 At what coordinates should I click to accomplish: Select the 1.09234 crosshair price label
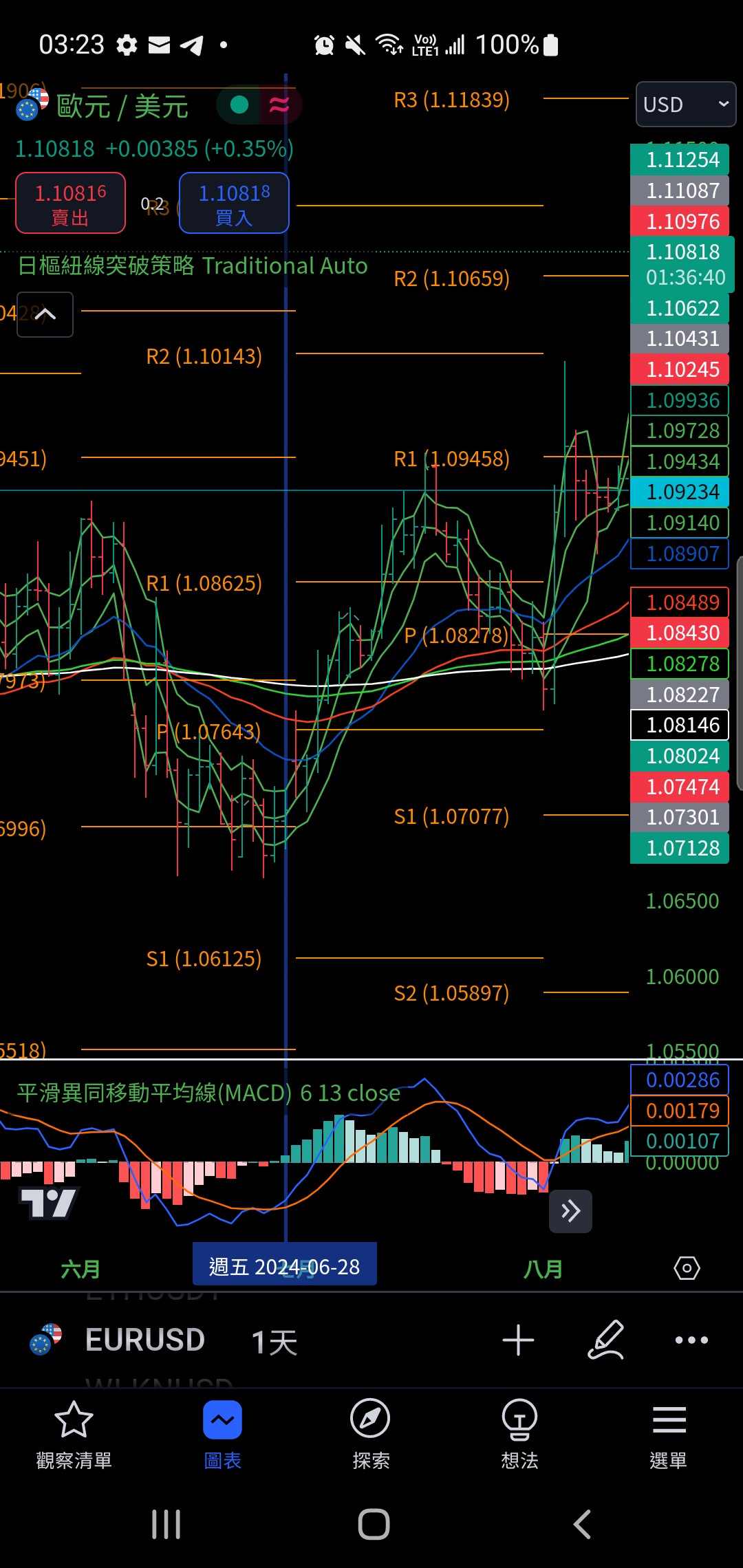680,492
